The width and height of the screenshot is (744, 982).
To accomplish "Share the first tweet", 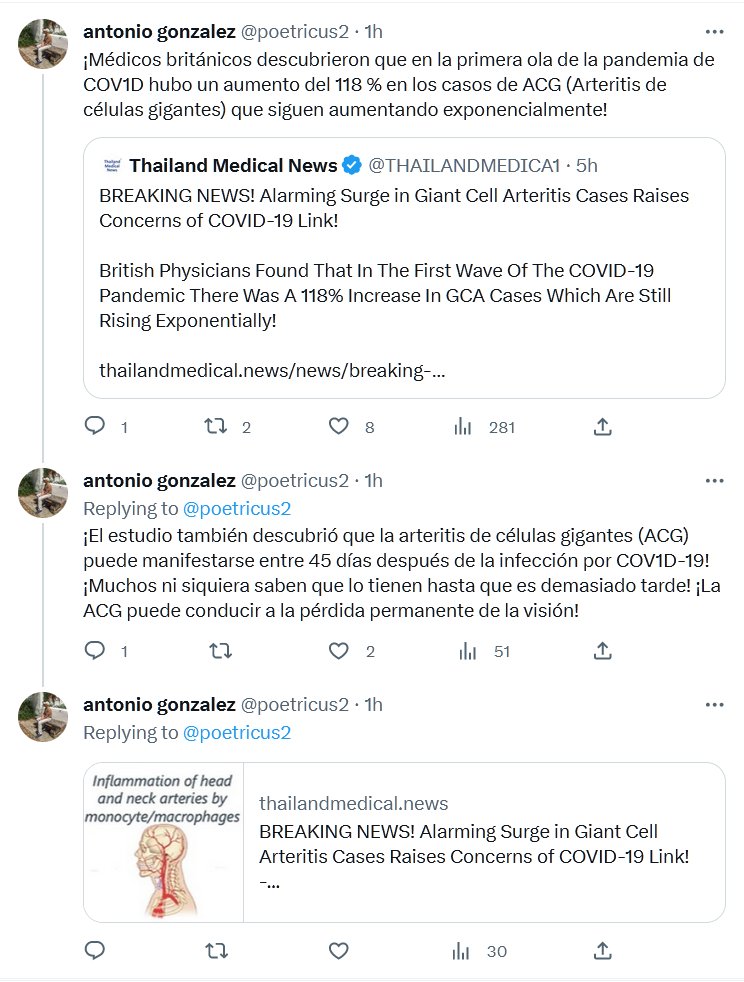I will click(x=602, y=427).
